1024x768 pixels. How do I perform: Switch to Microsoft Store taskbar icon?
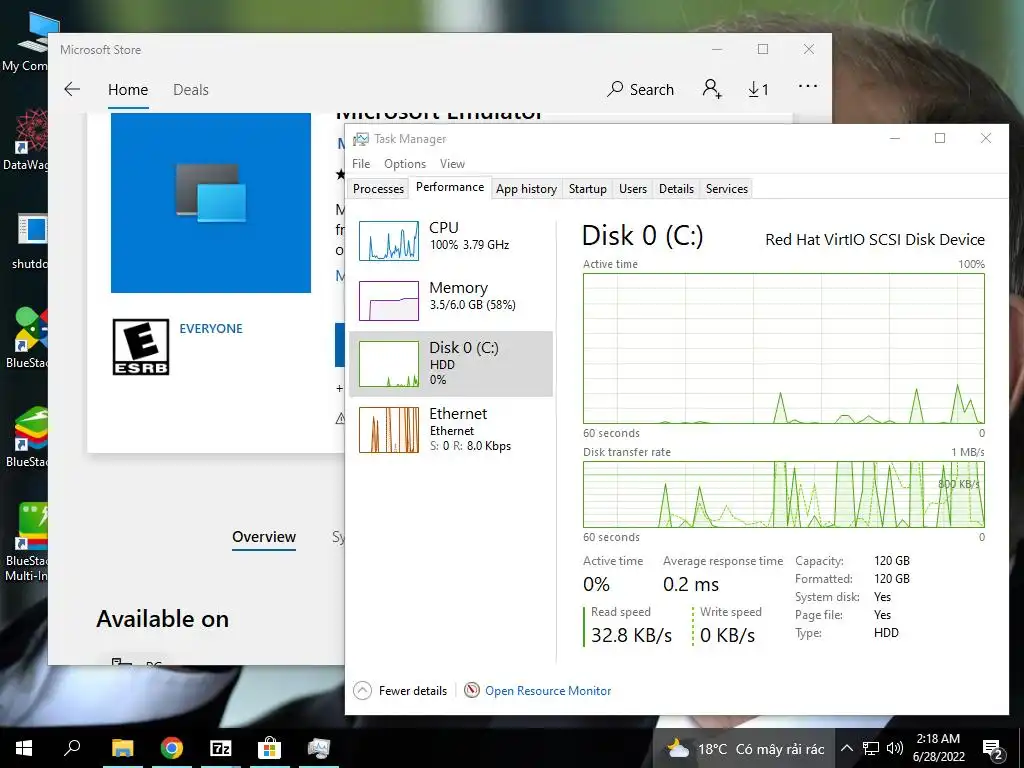(269, 748)
